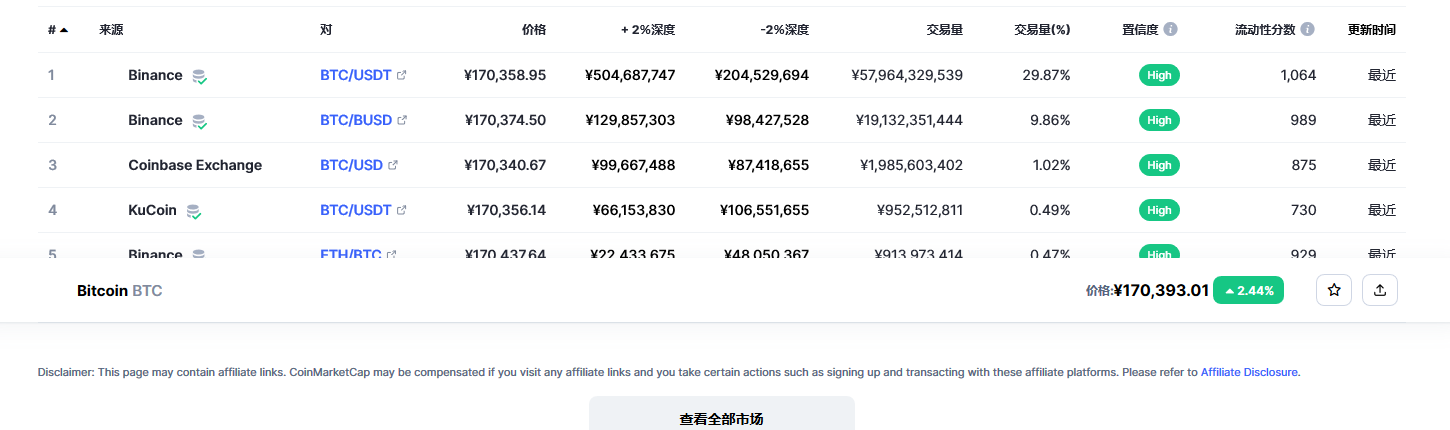
Task: Click the share upload icon button
Action: pos(1380,290)
